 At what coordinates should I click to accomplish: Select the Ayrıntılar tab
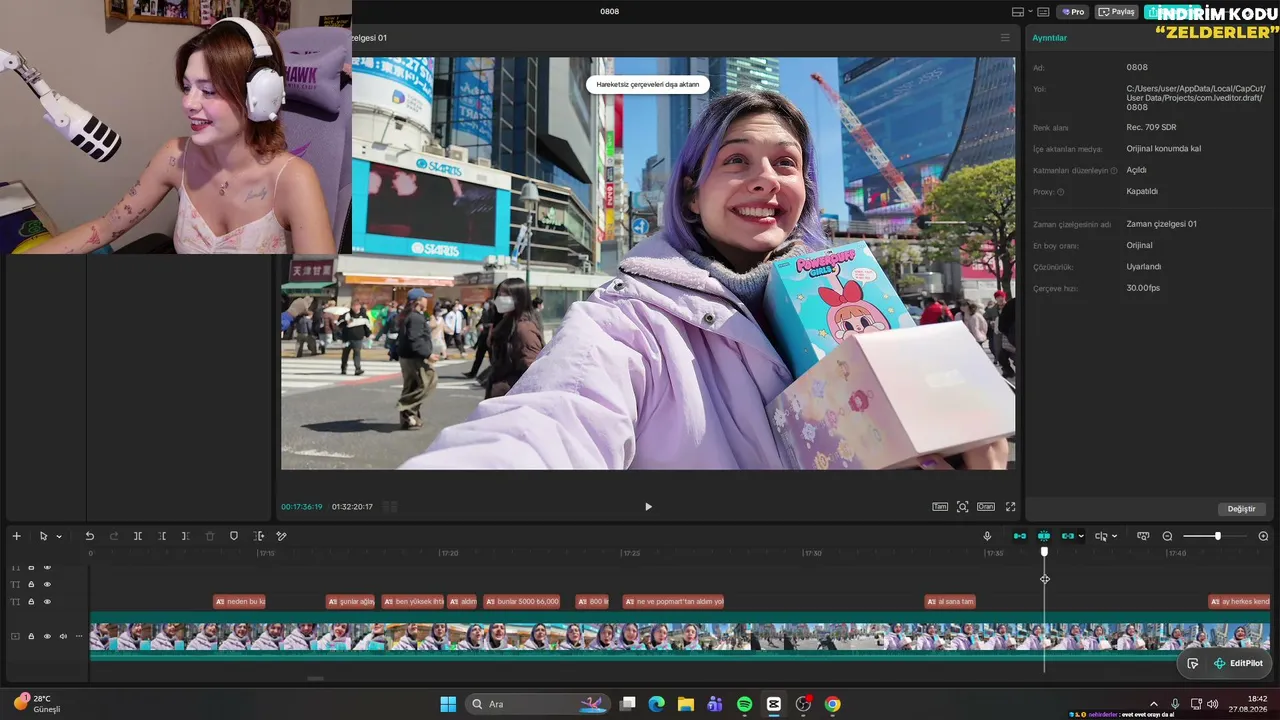[1050, 38]
